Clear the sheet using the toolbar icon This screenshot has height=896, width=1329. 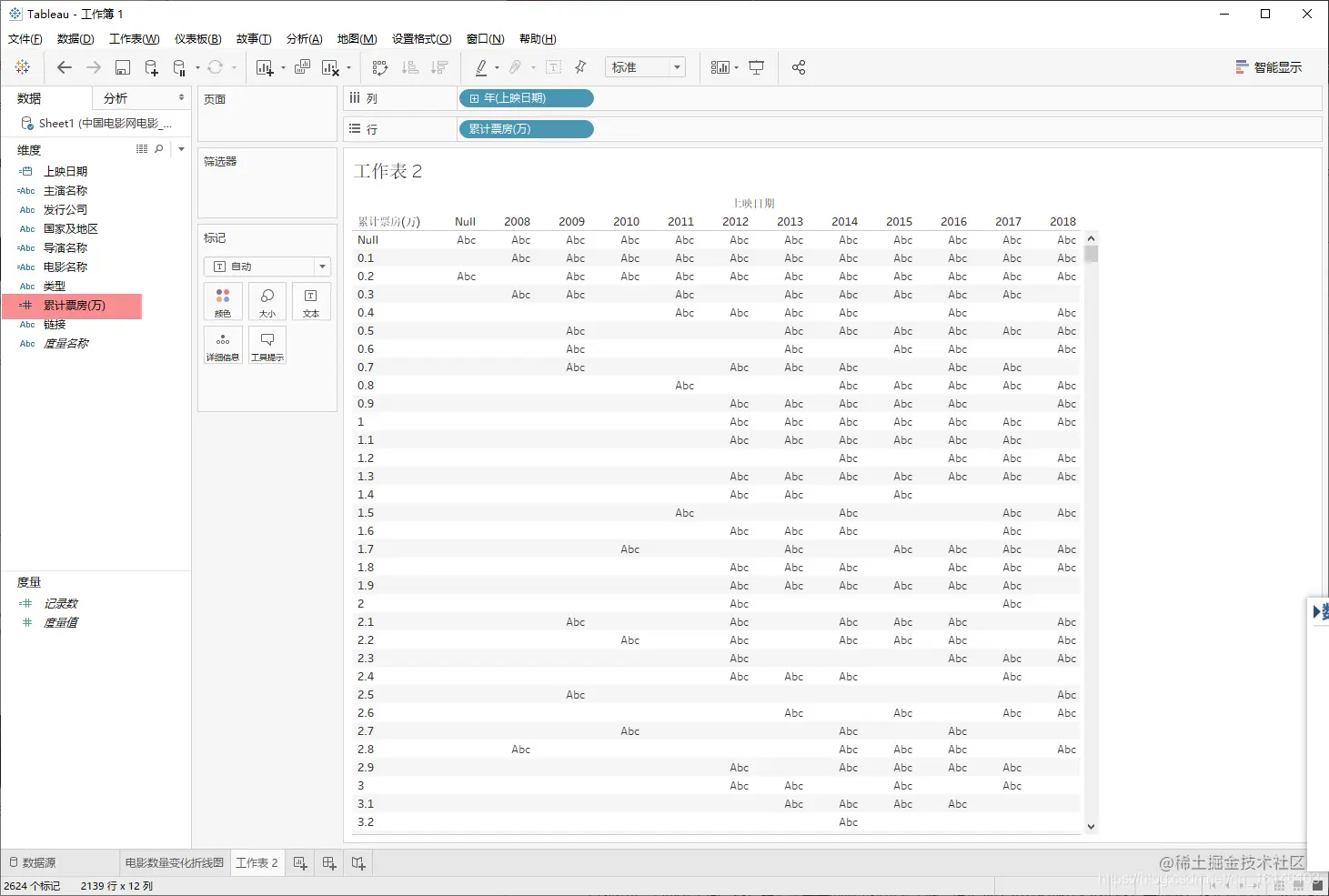330,67
